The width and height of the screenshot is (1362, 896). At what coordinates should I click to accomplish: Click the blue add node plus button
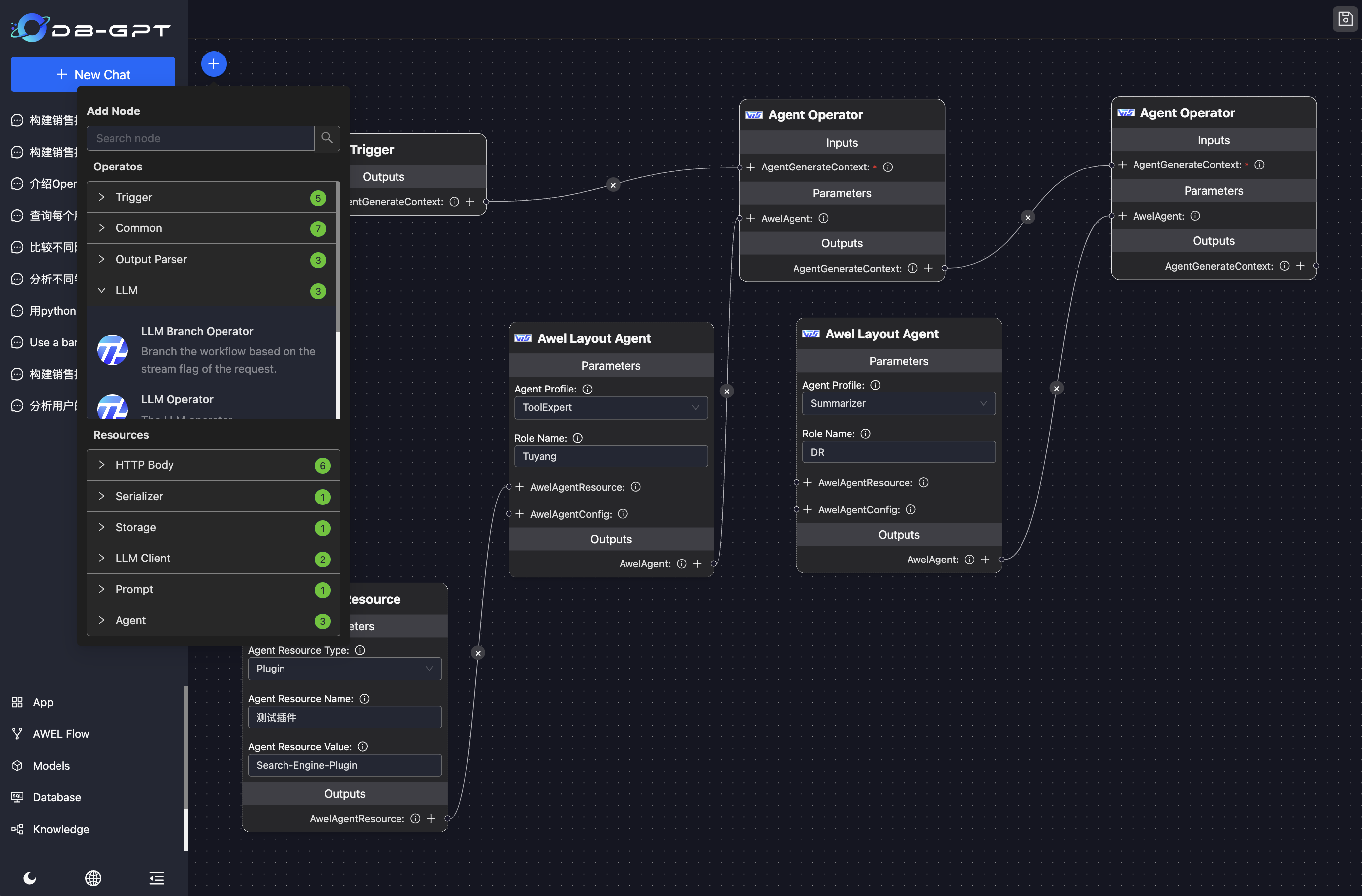click(x=214, y=63)
